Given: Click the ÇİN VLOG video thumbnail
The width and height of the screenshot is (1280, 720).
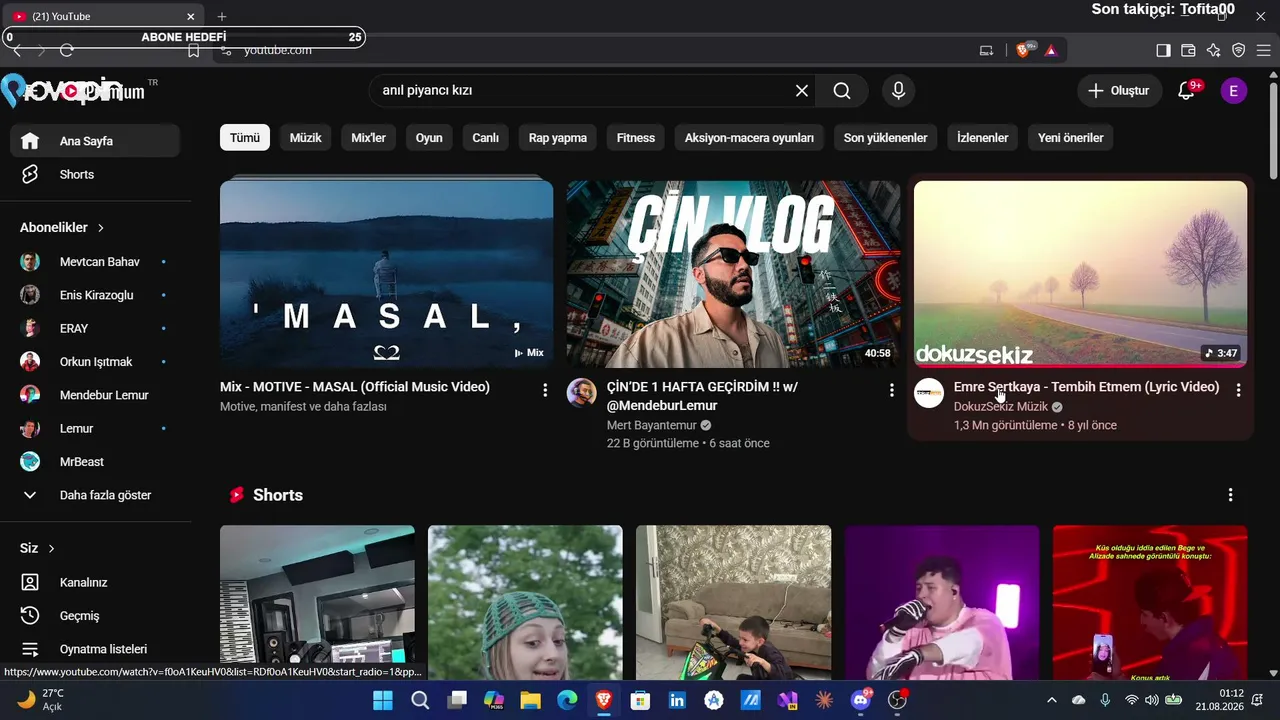Looking at the screenshot, I should (733, 274).
